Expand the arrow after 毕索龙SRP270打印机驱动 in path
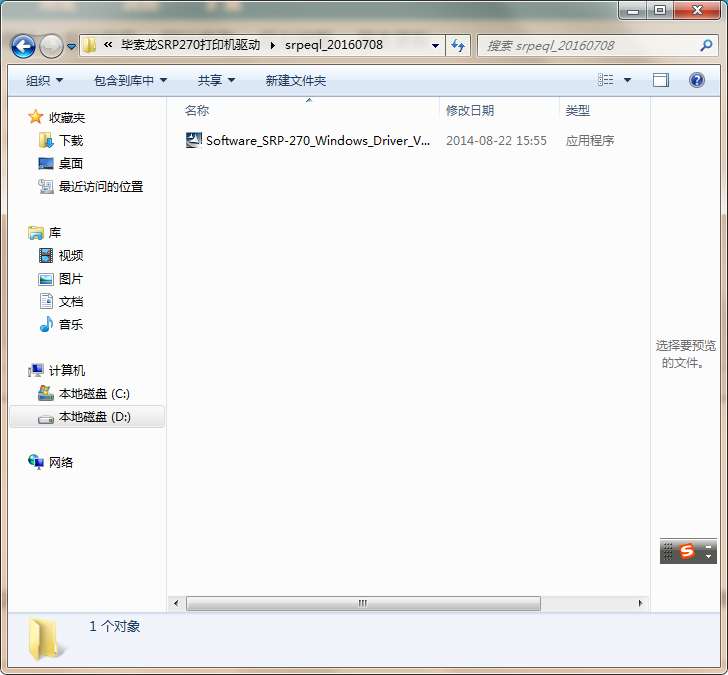 coord(273,45)
